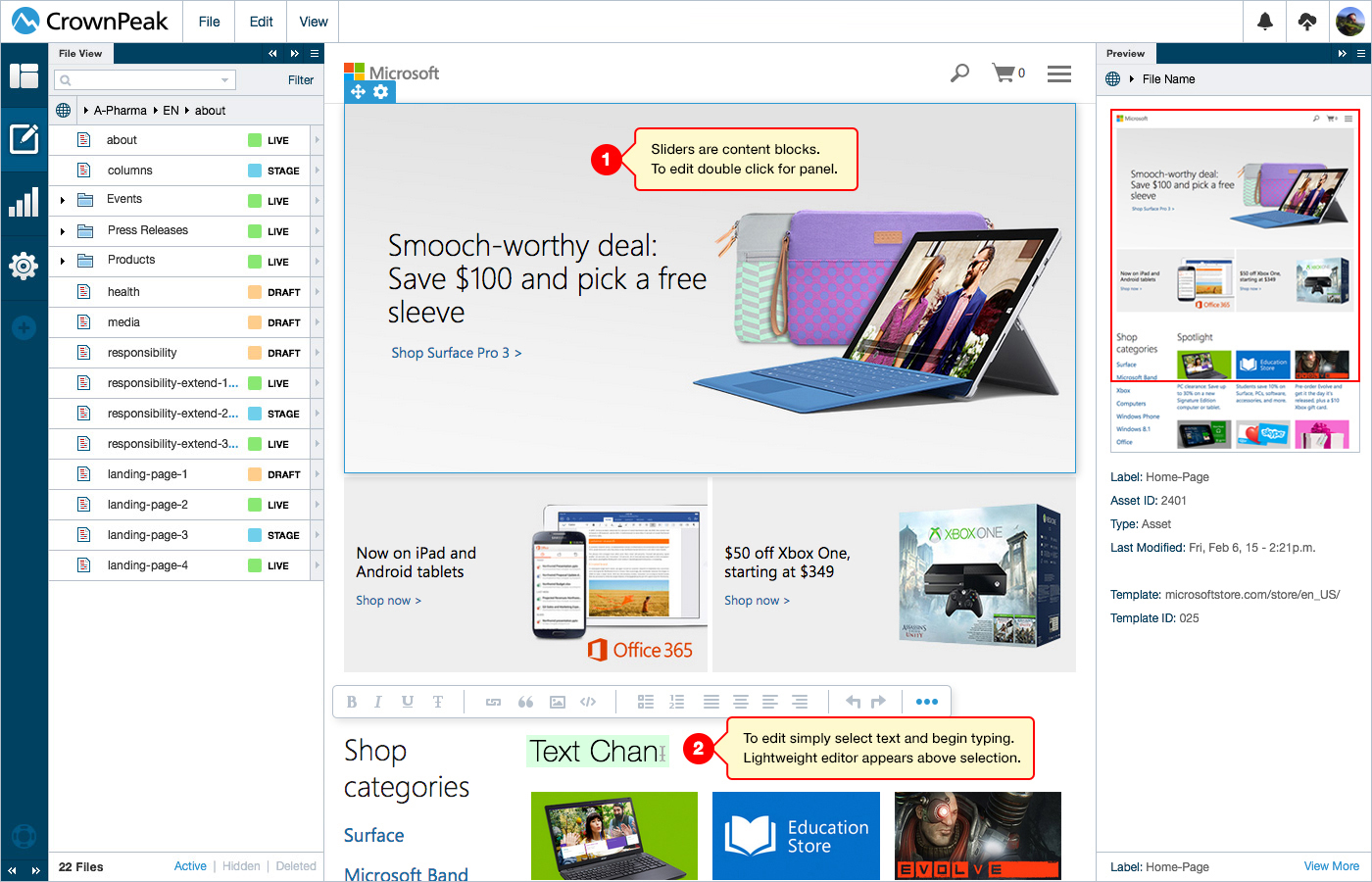The image size is (1372, 882).
Task: Open the arrow at the end of the columns row
Action: (x=317, y=171)
